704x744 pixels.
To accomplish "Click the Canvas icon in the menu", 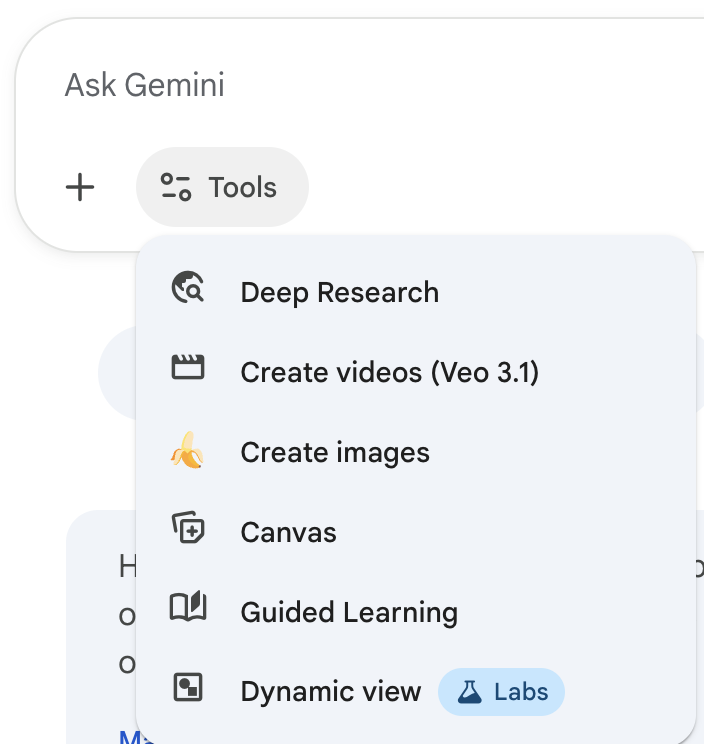I will (188, 529).
